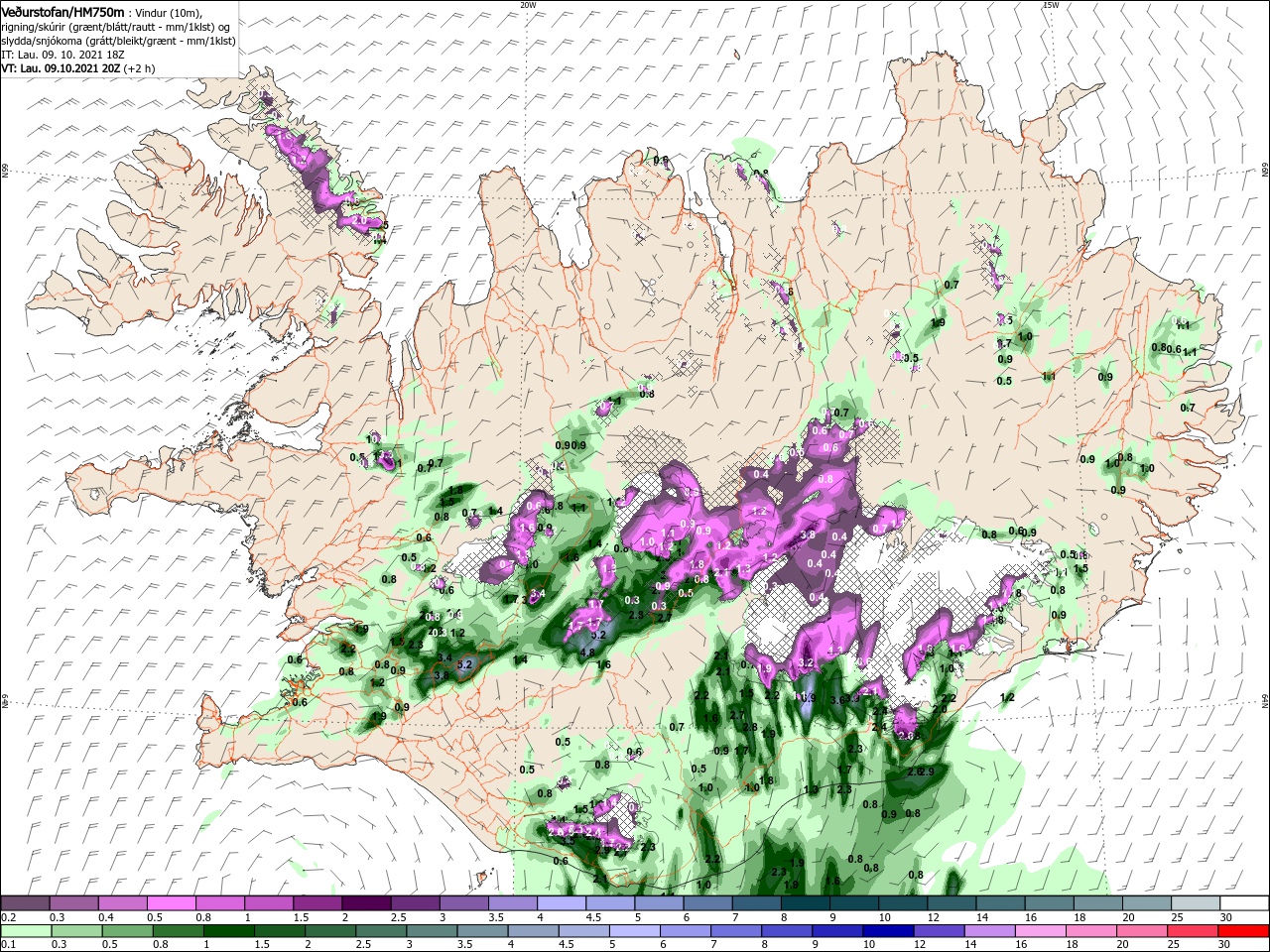The width and height of the screenshot is (1270, 952).
Task: Pick the white swatch at 30 on upper scale
Action: (x=1244, y=903)
